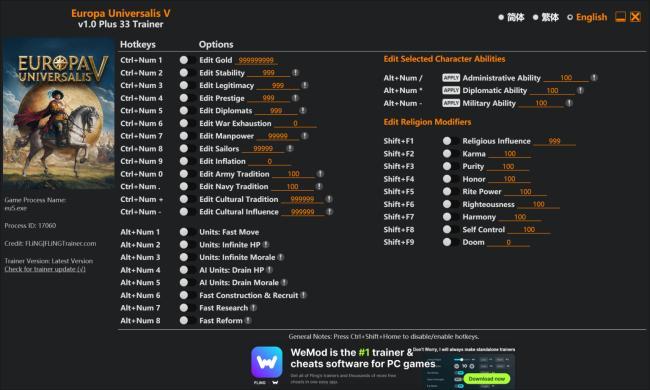Click the Edit Manpower value field

click(277, 136)
